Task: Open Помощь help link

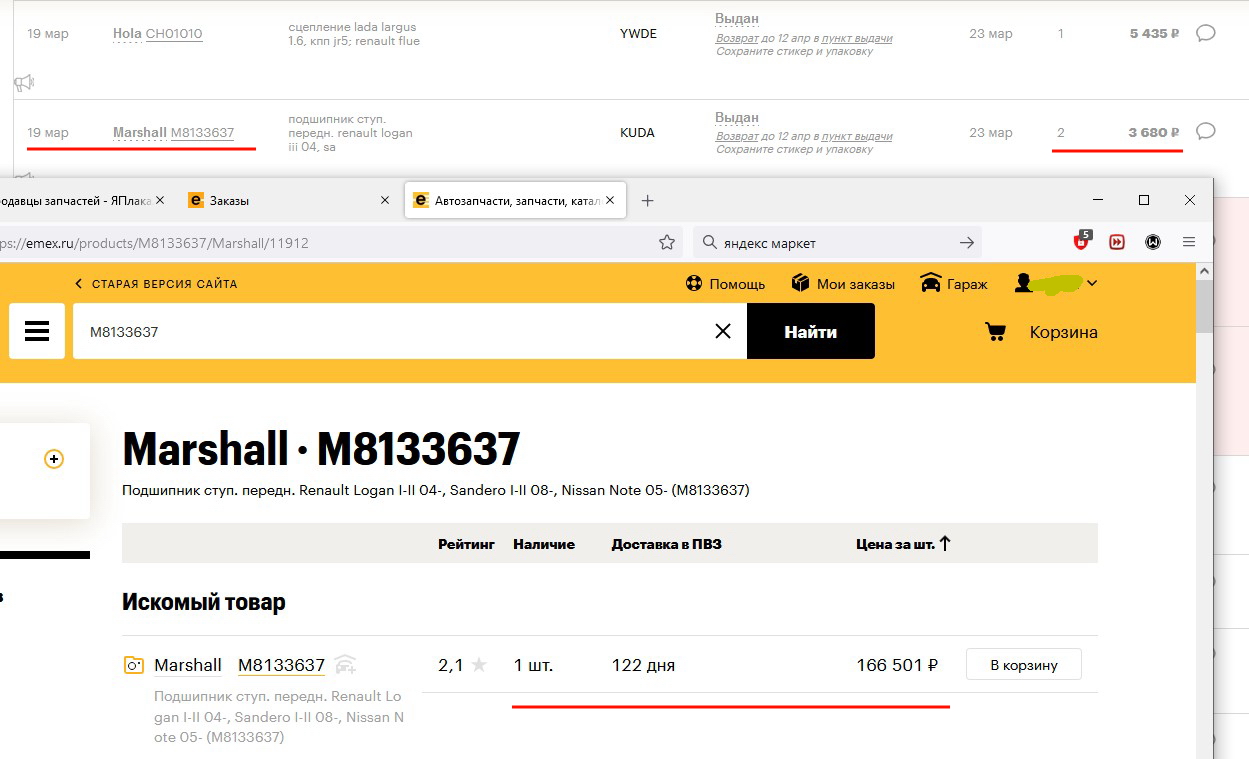Action: pos(725,284)
